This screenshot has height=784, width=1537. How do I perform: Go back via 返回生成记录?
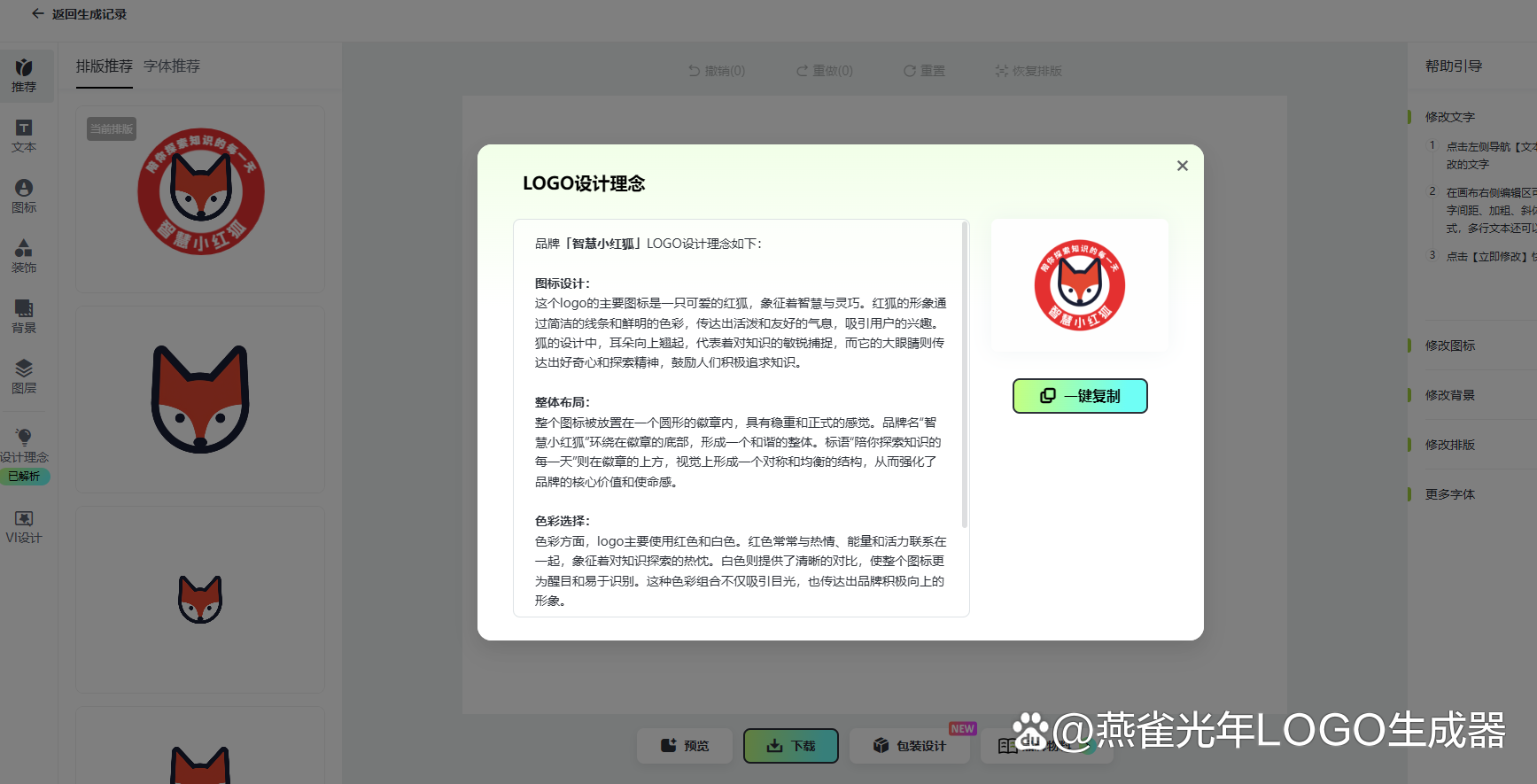pyautogui.click(x=79, y=14)
